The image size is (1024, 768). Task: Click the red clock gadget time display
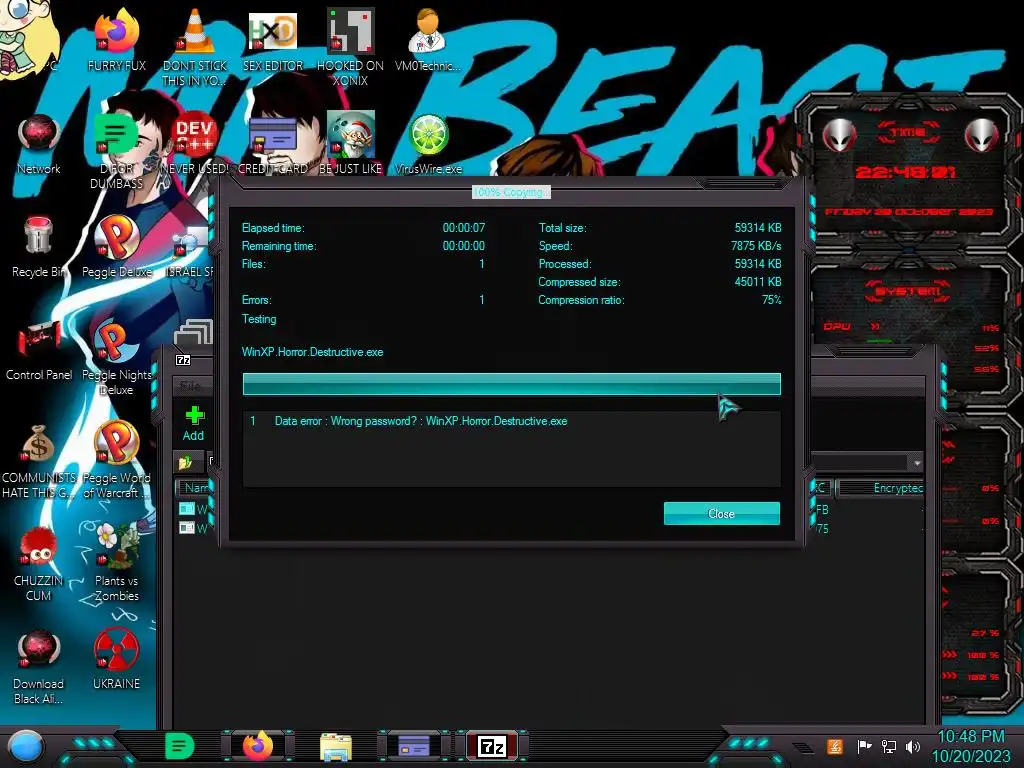click(906, 172)
